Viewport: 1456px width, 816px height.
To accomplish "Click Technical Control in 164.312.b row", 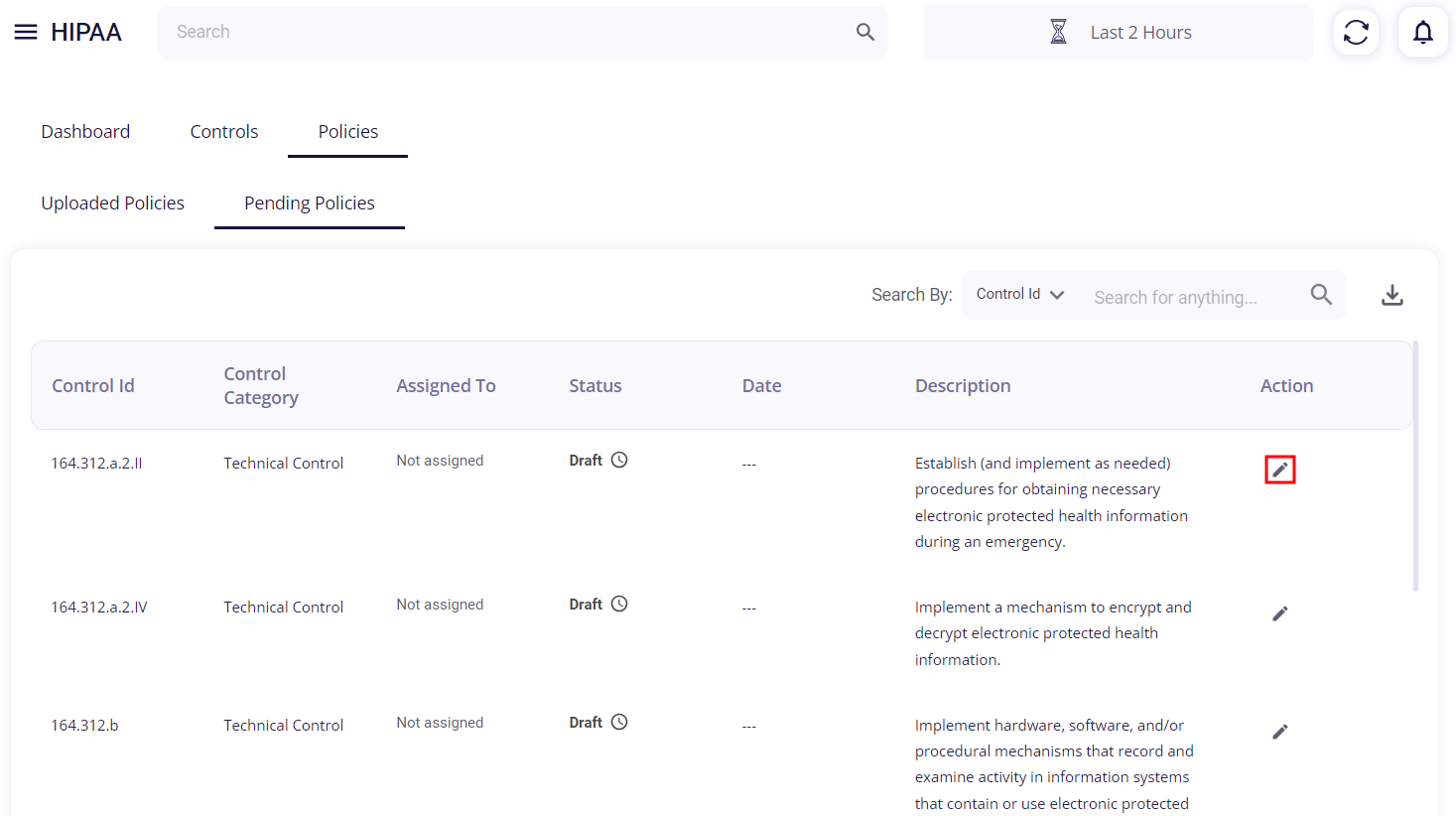I will coord(284,725).
